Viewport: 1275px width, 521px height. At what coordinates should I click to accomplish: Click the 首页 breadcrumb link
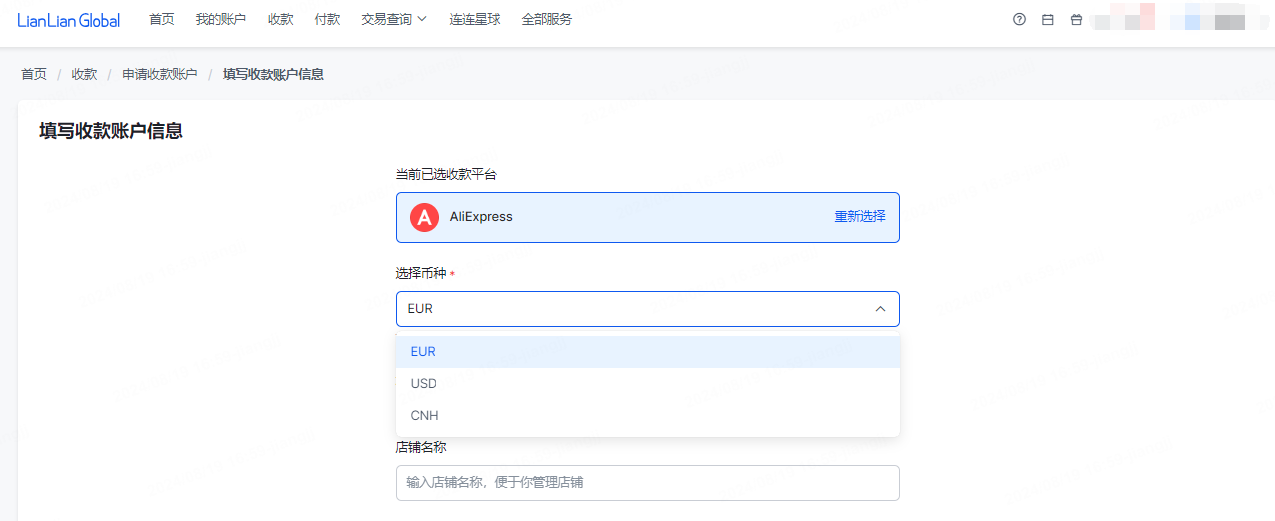34,74
